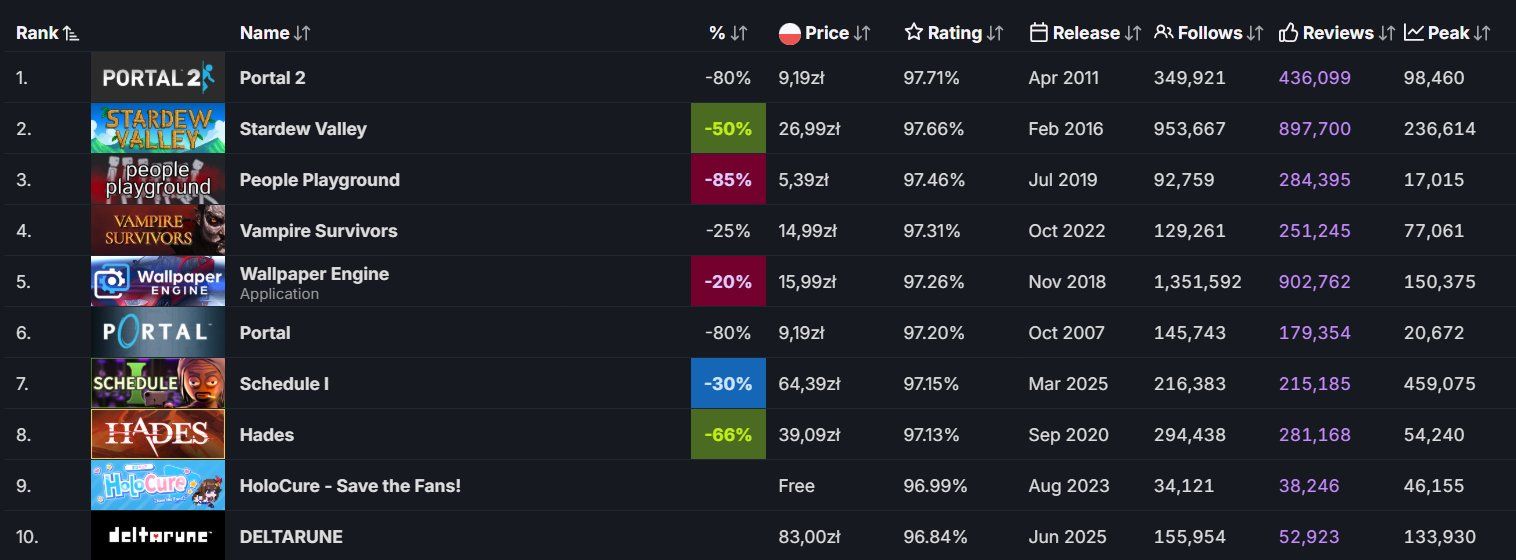Sort table by Peak header
The width and height of the screenshot is (1516, 560).
point(1448,33)
